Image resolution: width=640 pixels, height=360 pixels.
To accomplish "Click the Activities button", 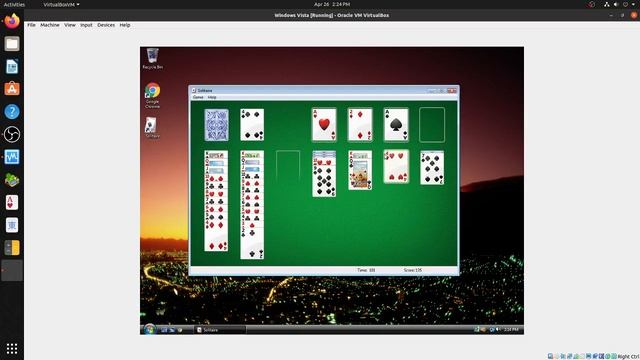I will [14, 4].
